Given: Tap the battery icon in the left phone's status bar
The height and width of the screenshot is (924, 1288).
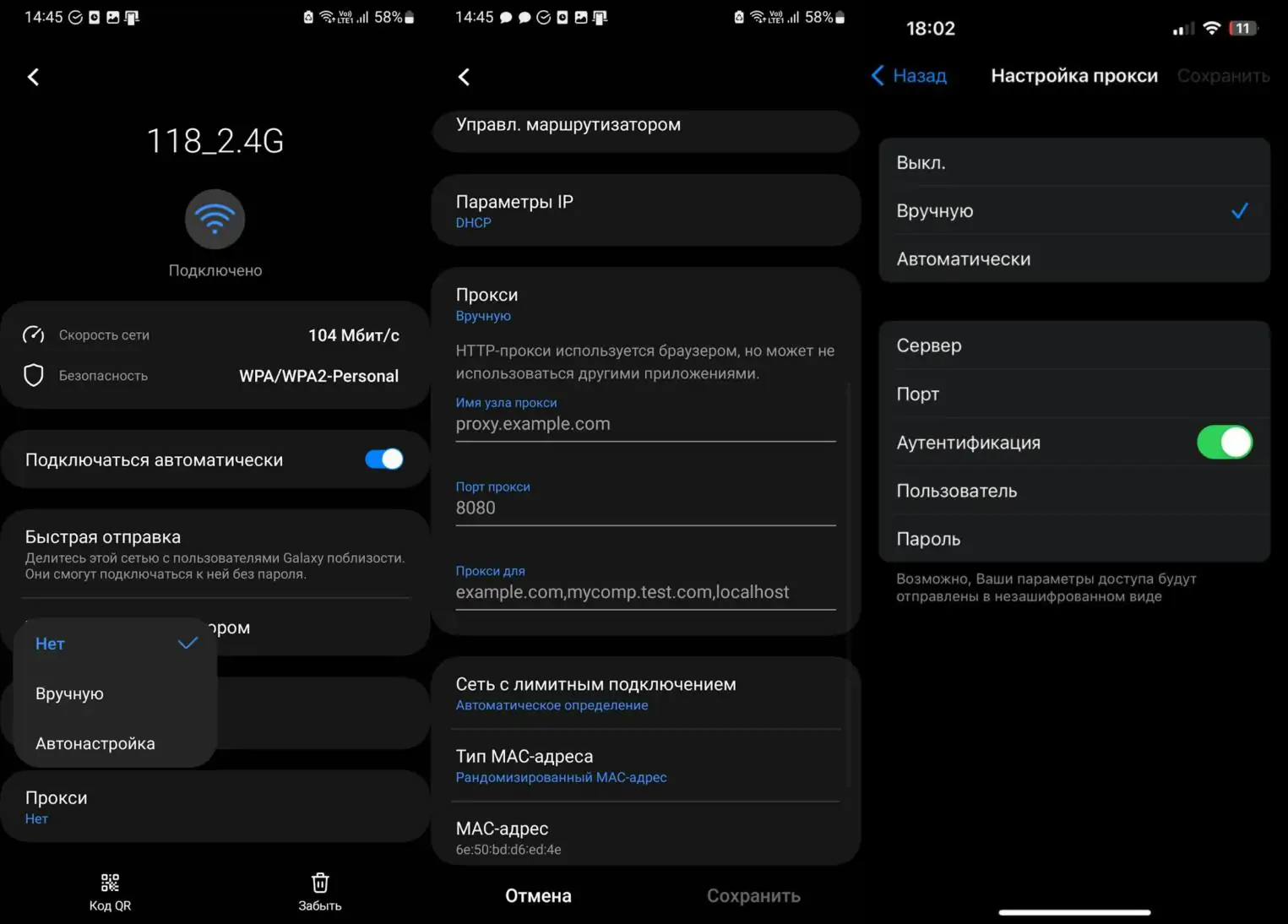Looking at the screenshot, I should click(x=410, y=17).
